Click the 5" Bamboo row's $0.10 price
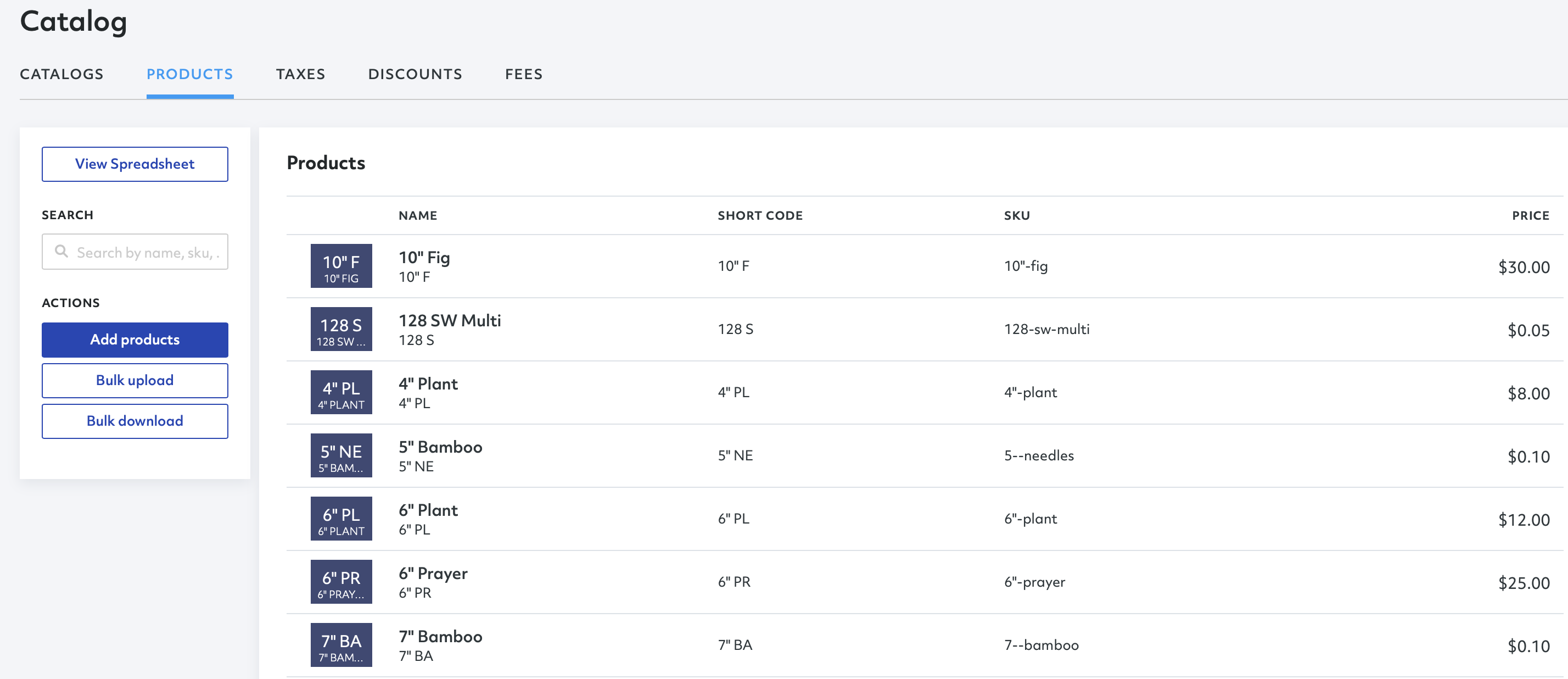Viewport: 1568px width, 679px height. [x=1529, y=457]
